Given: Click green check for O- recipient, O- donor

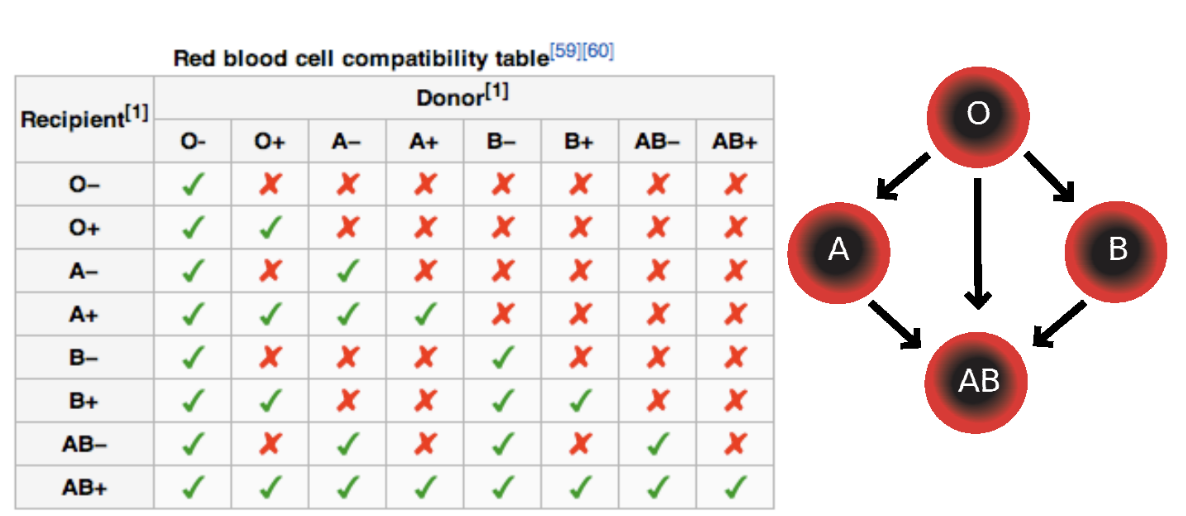Looking at the screenshot, I should [x=193, y=184].
